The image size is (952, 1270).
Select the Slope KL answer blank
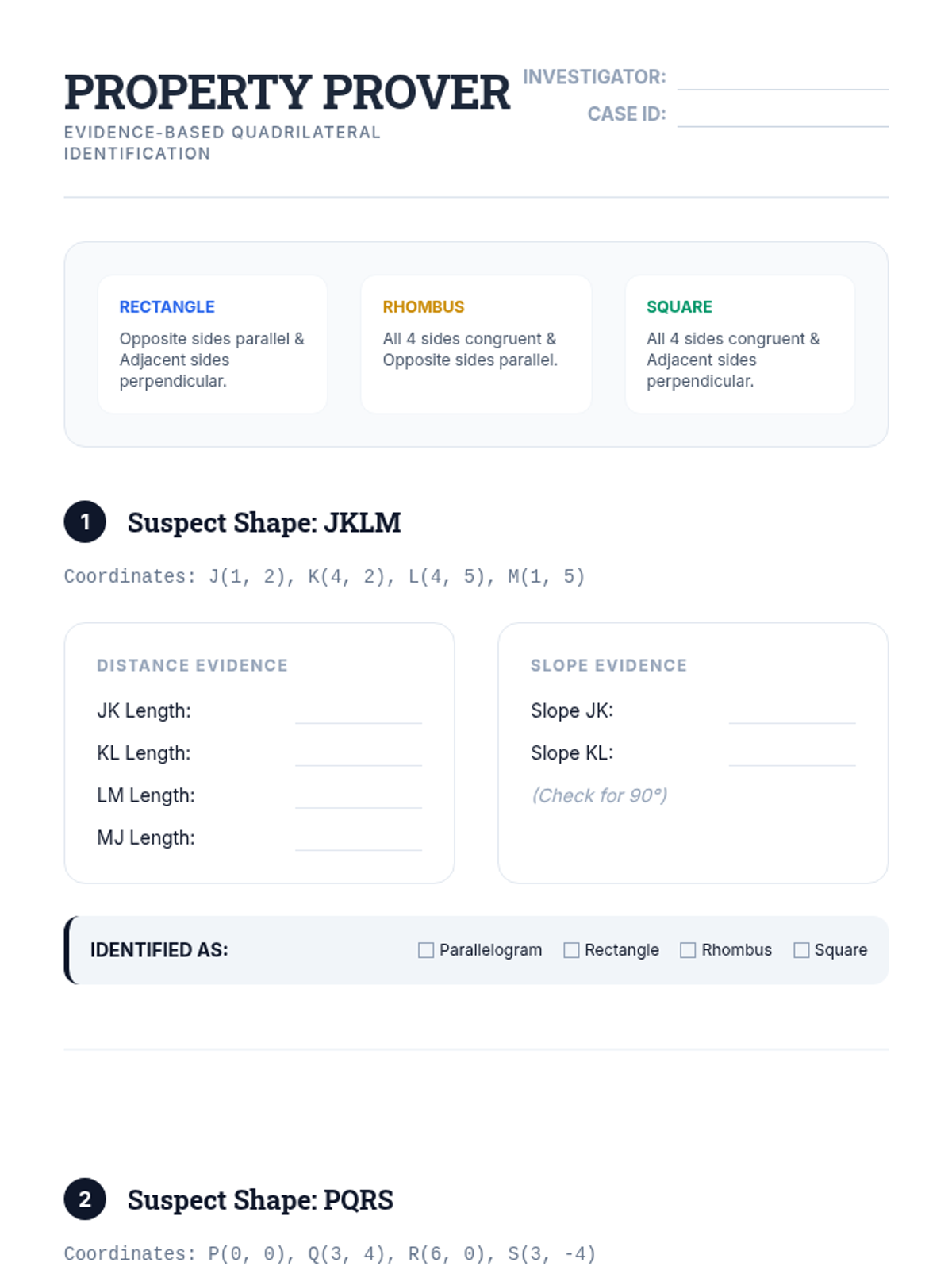coord(793,753)
